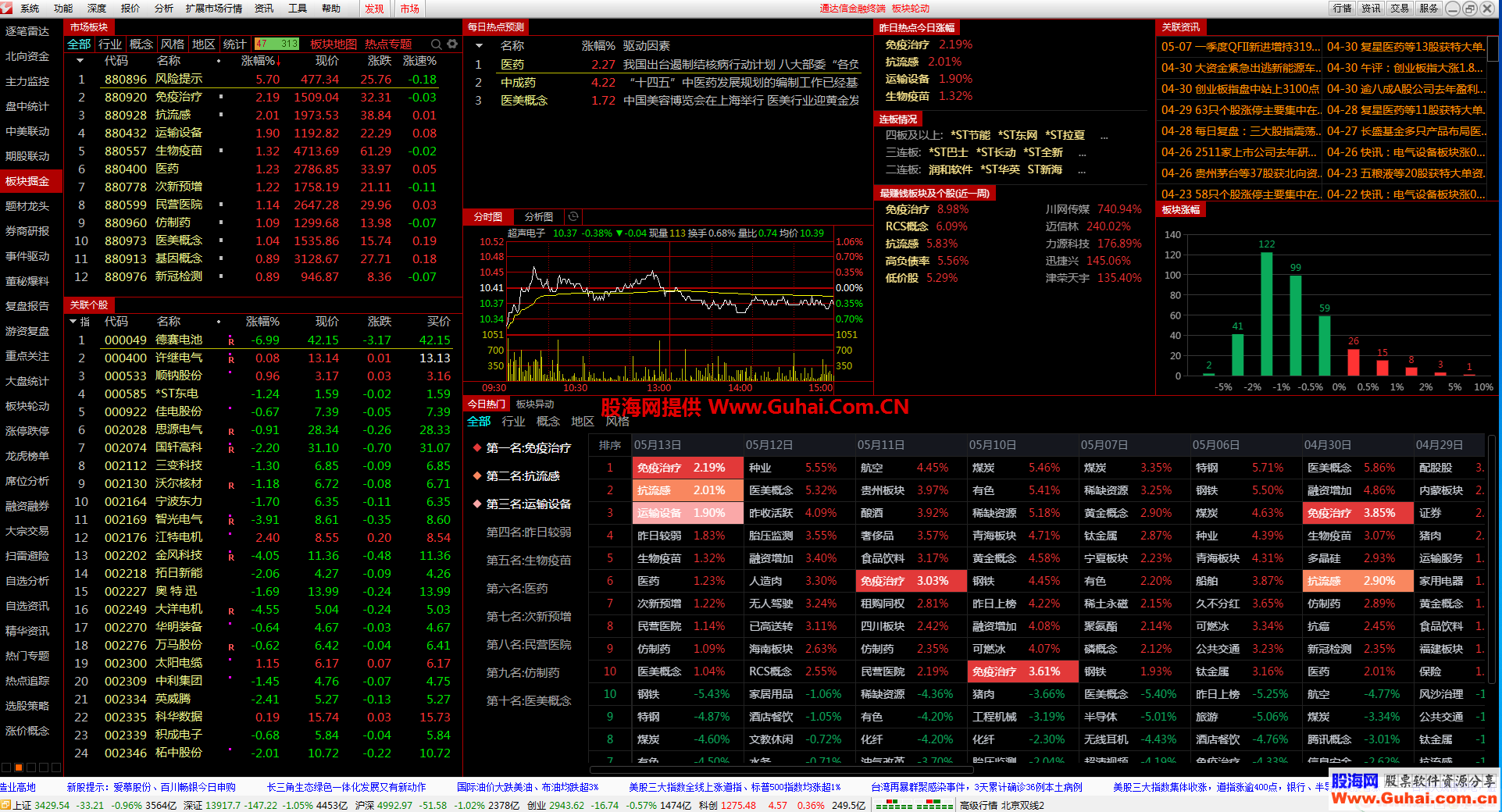Click the 资讯 button at top right

point(1371,8)
